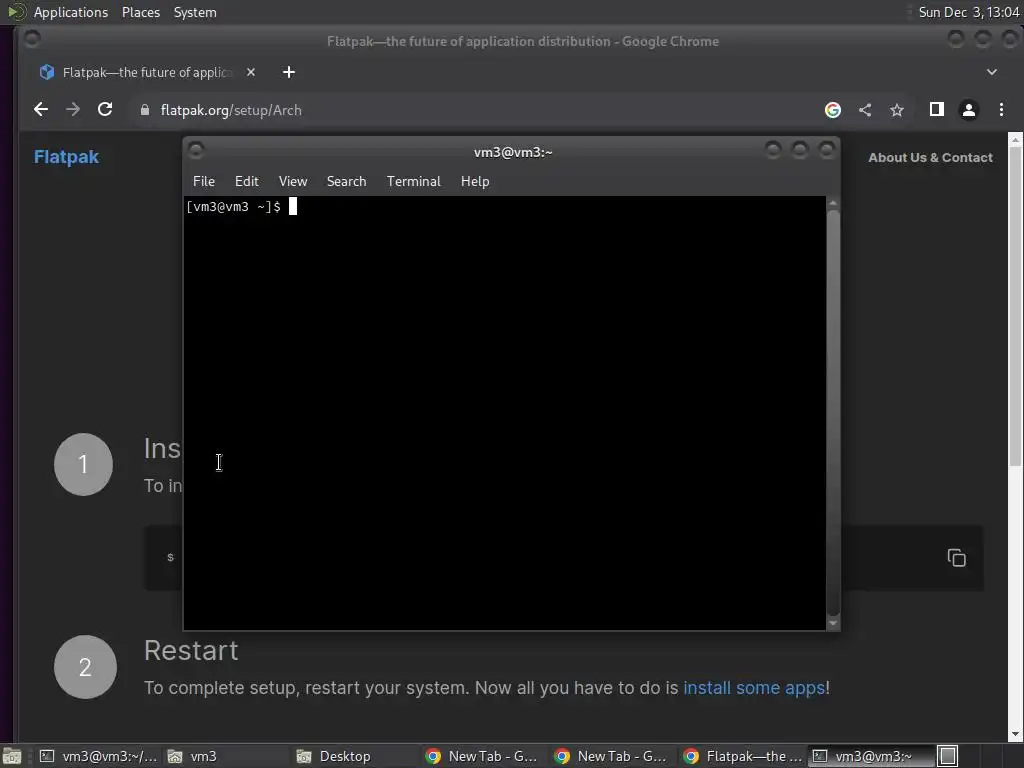Open About Us & Contact link
The height and width of the screenshot is (768, 1024).
(930, 157)
